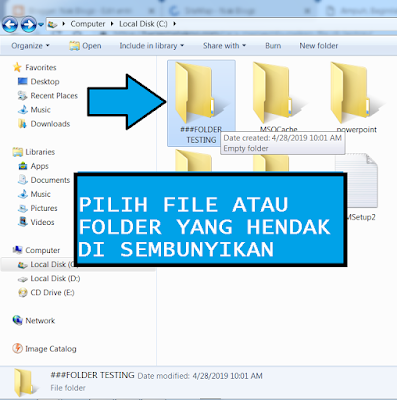Select Libraries in navigation pane
Screen dimensions: 397x400
[x=40, y=152]
